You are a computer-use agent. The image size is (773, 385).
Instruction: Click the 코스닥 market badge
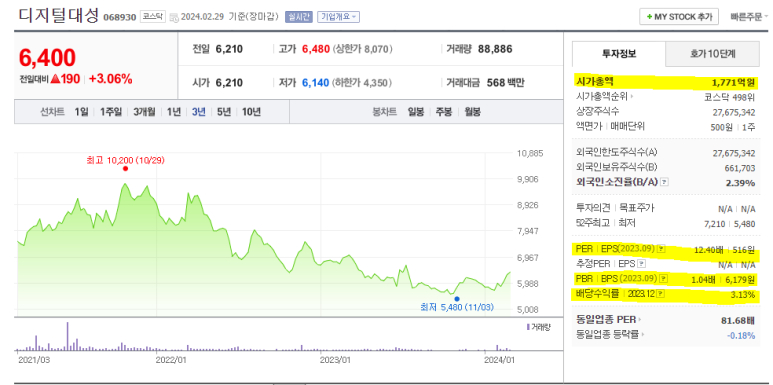153,17
